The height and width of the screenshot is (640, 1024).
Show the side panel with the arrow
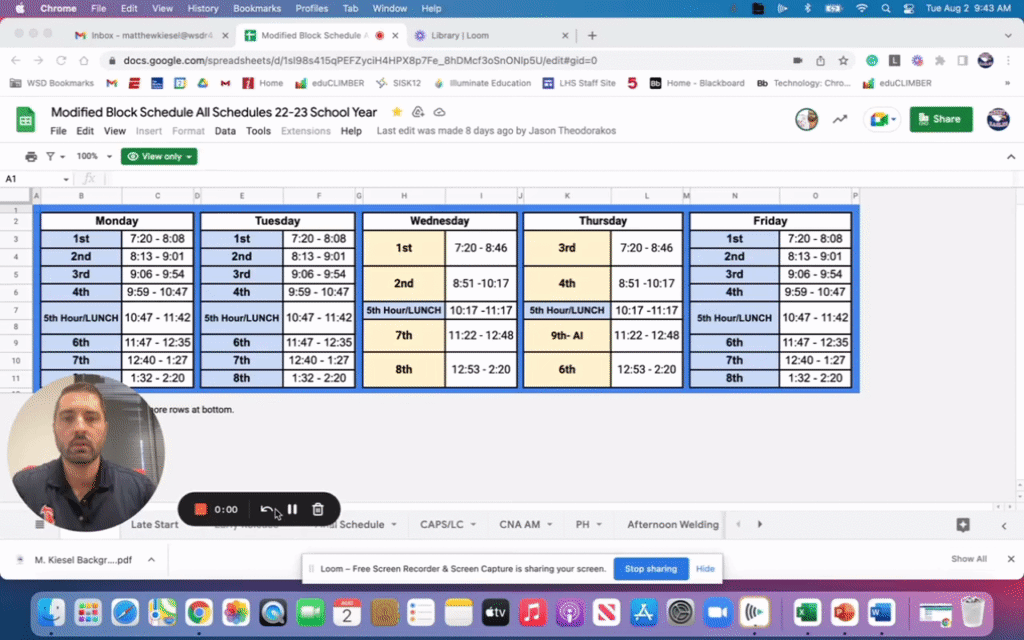[1004, 525]
